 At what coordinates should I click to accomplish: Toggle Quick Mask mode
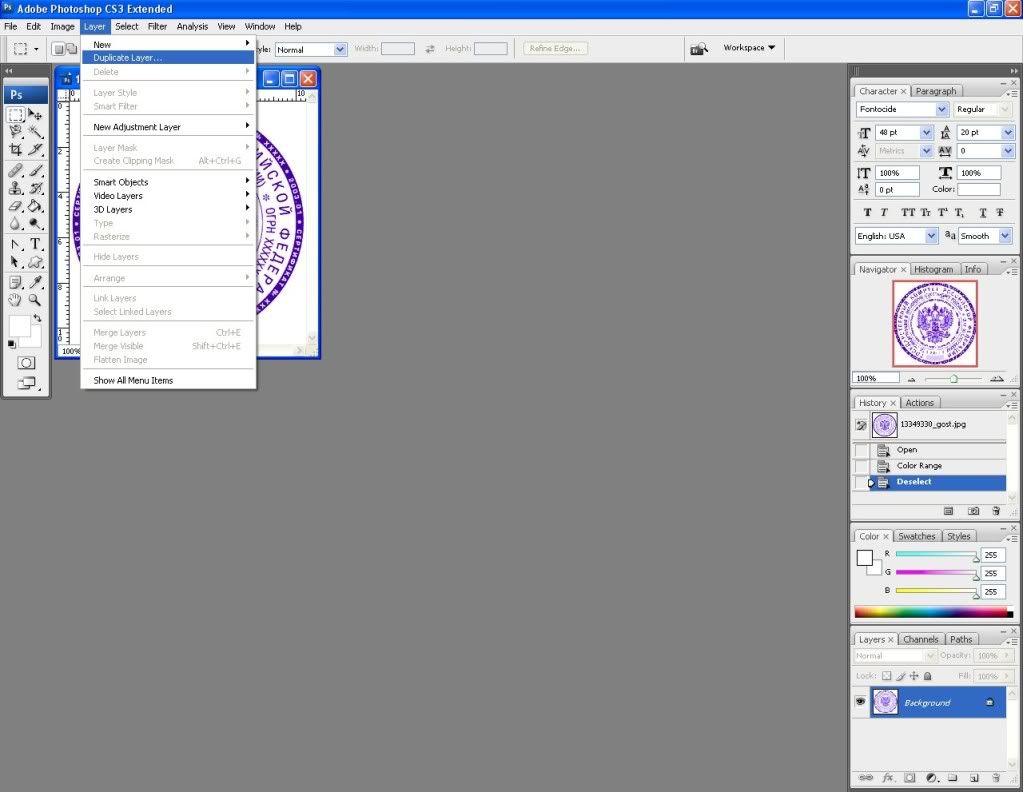[26, 363]
